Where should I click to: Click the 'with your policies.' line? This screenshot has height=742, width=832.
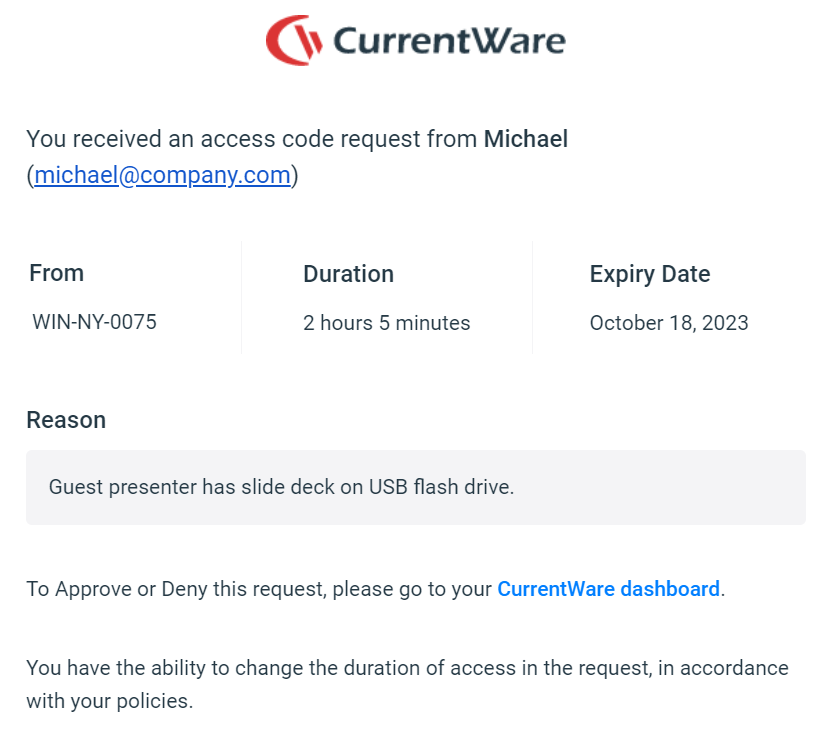pyautogui.click(x=109, y=701)
